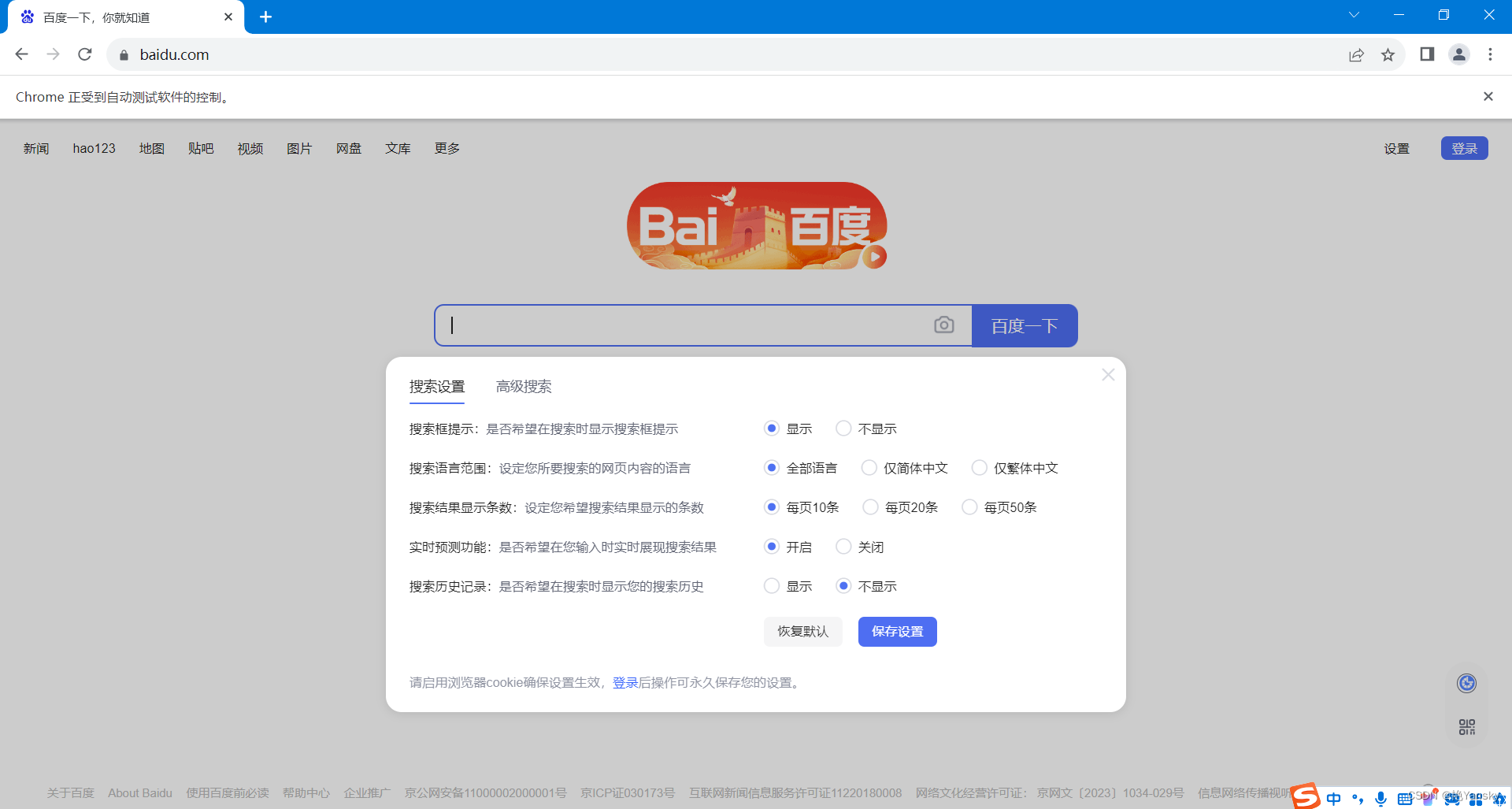Viewport: 1512px width, 809px height.
Task: Reload the Baidu page
Action: [x=85, y=54]
